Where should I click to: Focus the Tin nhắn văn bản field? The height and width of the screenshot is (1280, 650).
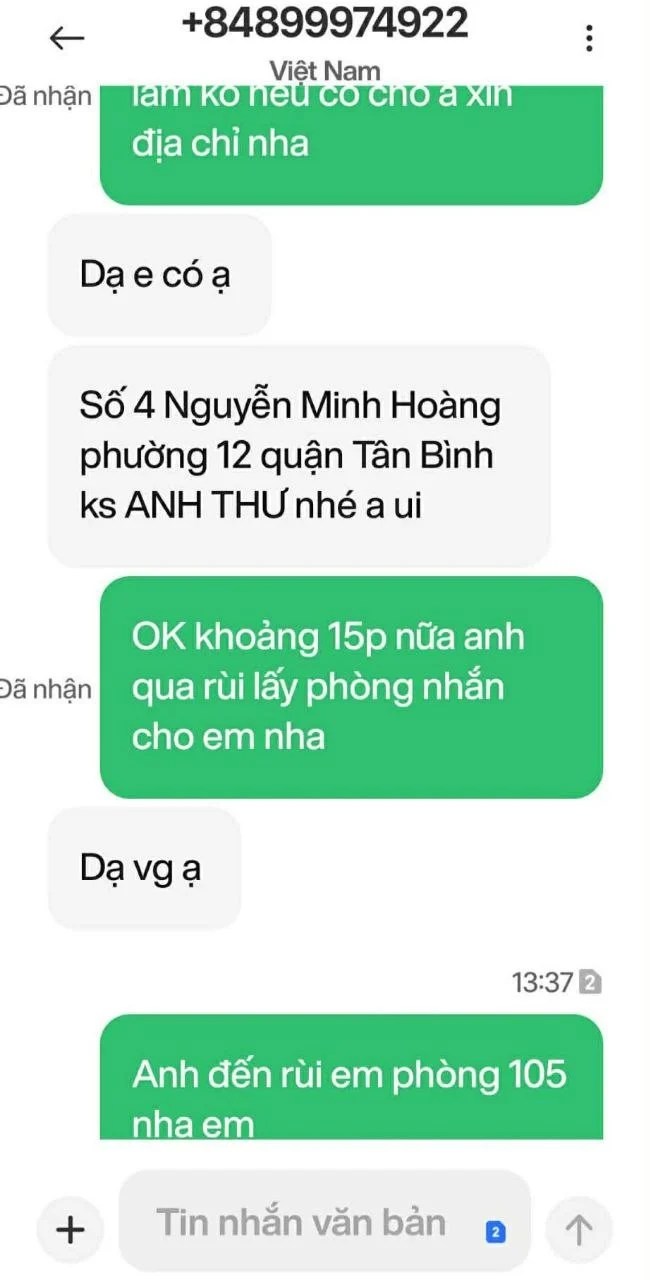(325, 1222)
